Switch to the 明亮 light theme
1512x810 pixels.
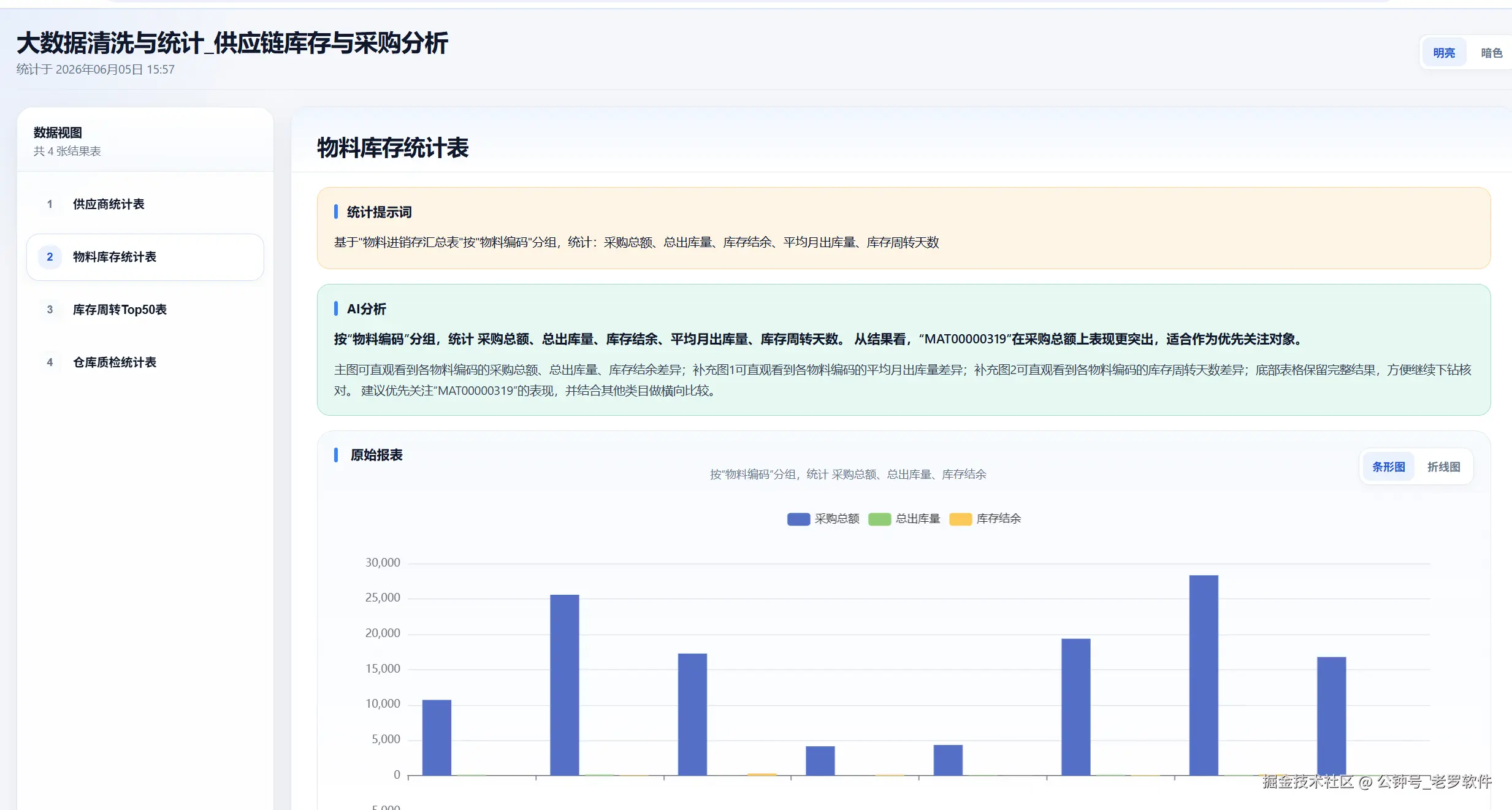(1444, 53)
